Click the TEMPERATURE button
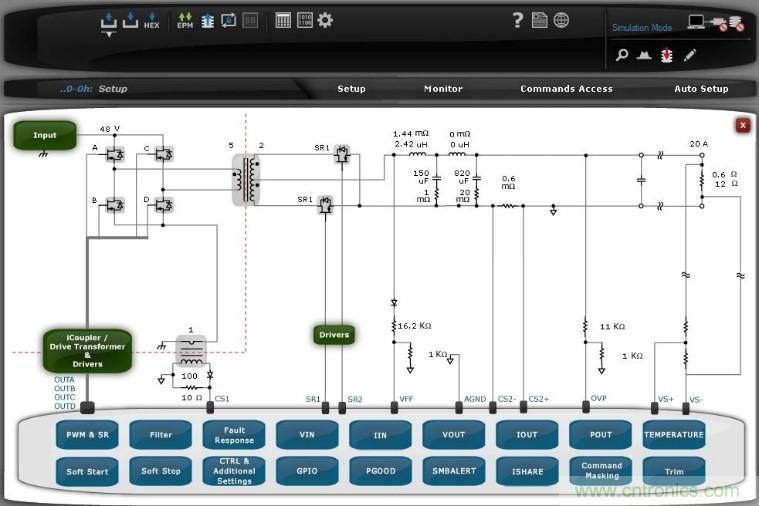 tap(673, 435)
